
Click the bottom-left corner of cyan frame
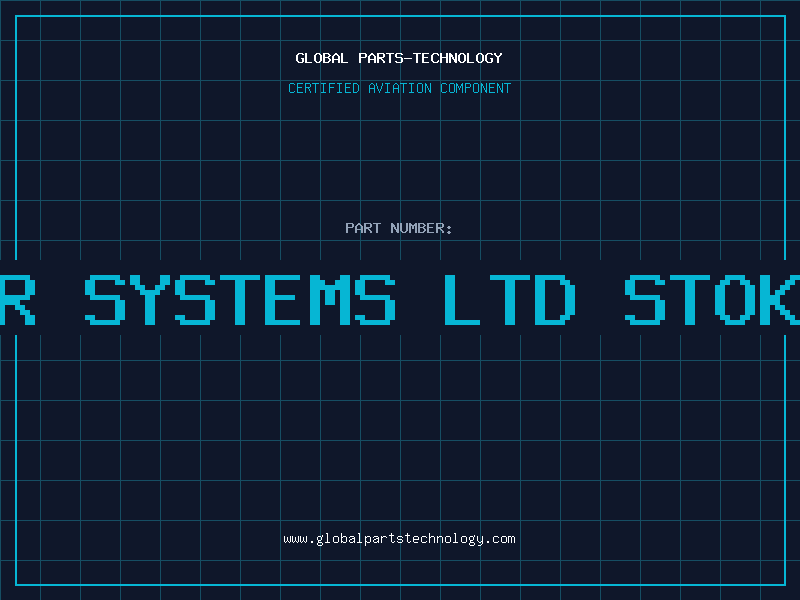16,585
